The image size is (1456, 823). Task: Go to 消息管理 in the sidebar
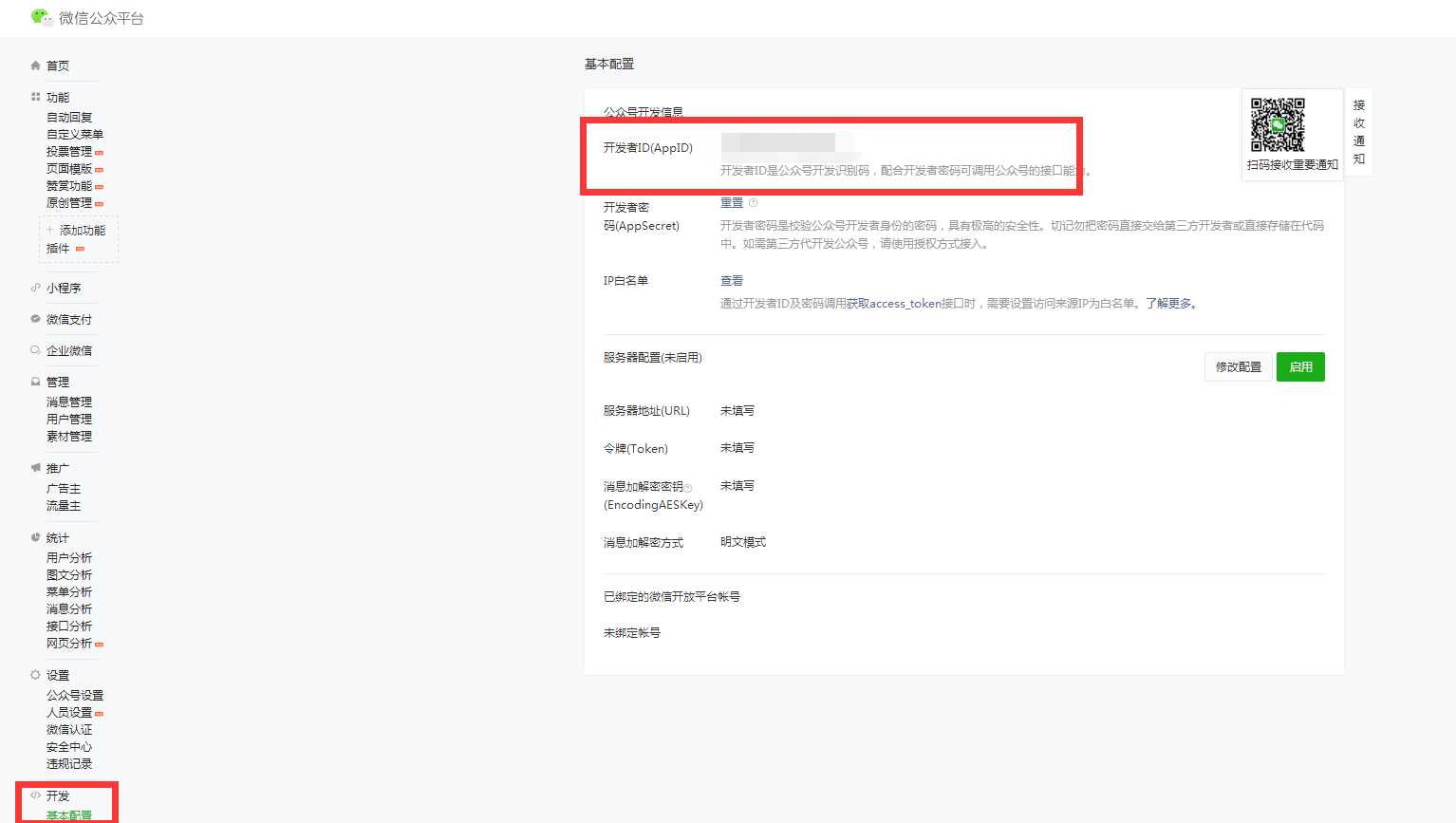(x=69, y=402)
